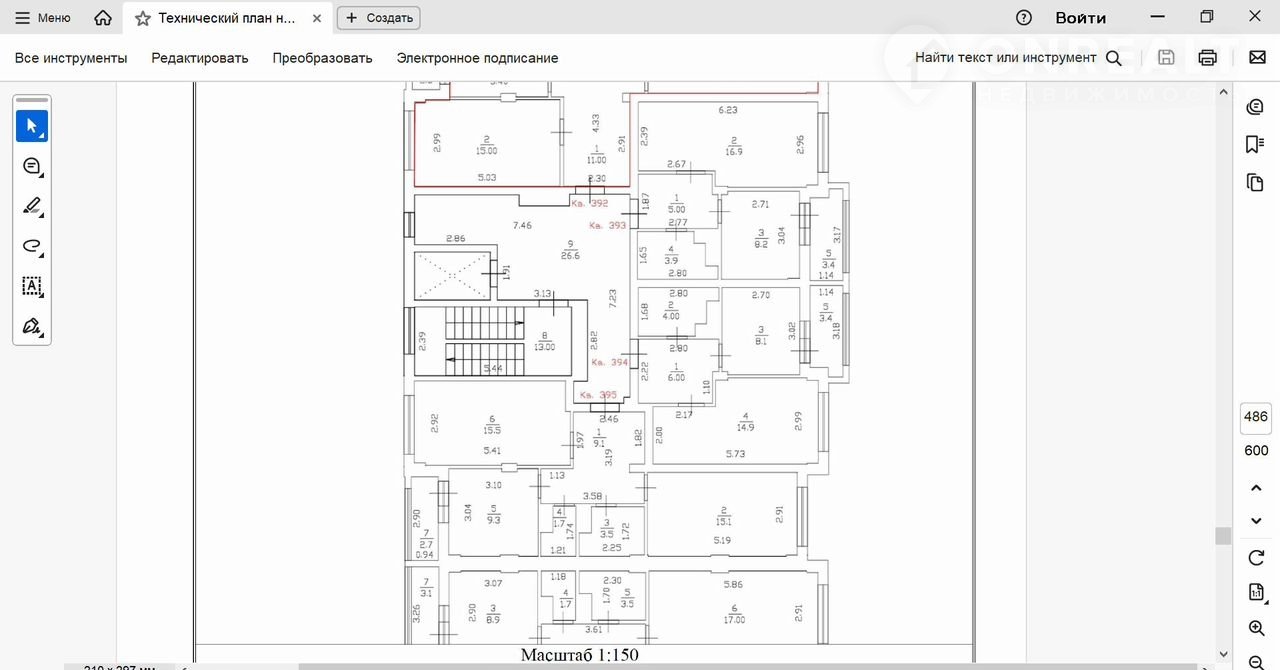The height and width of the screenshot is (670, 1280).
Task: Rotate the page clockwise
Action: (1256, 558)
